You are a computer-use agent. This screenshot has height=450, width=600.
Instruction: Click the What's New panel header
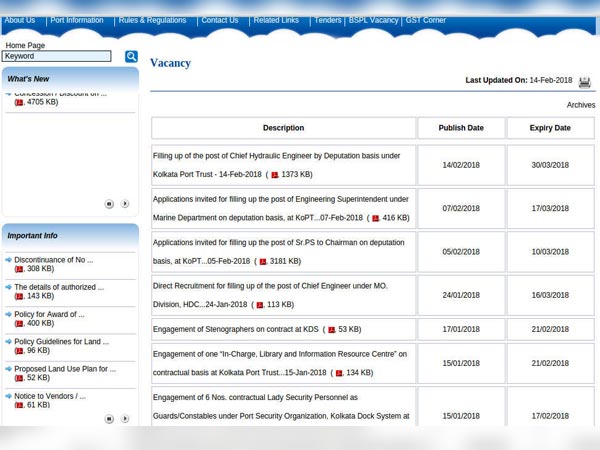[x=70, y=79]
